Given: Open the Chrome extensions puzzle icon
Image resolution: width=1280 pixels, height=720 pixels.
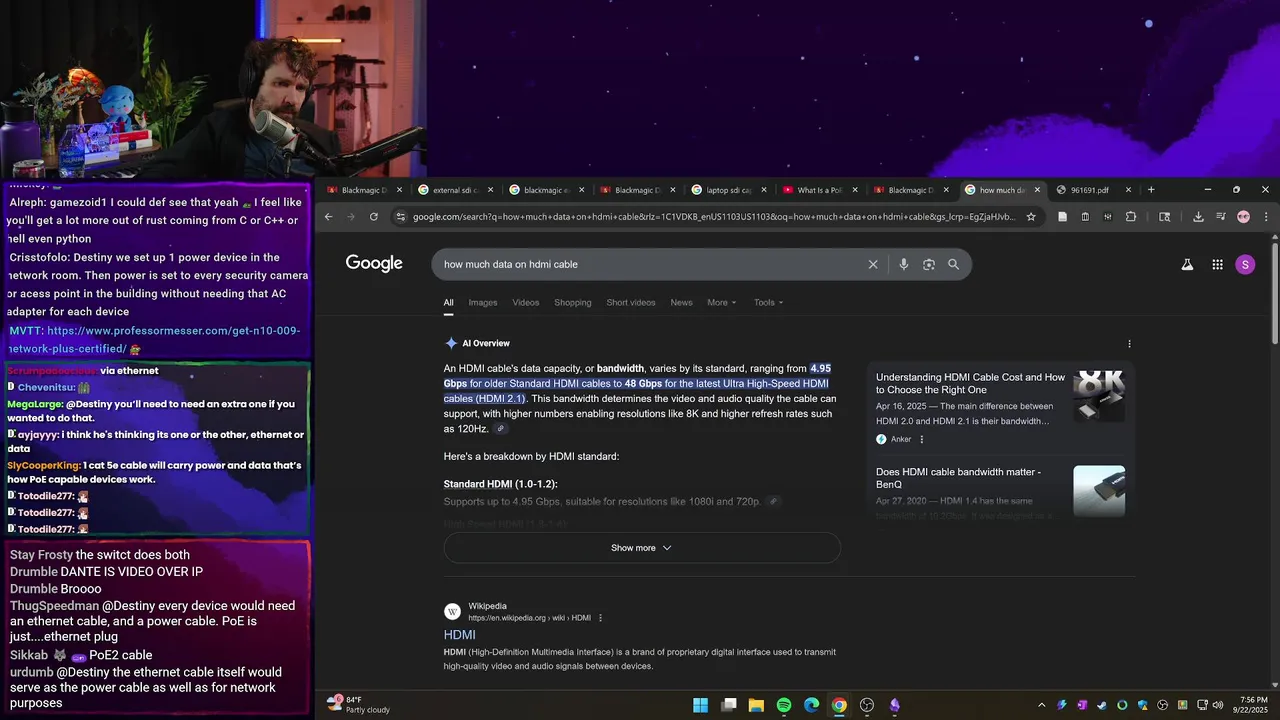Looking at the screenshot, I should point(1131,216).
